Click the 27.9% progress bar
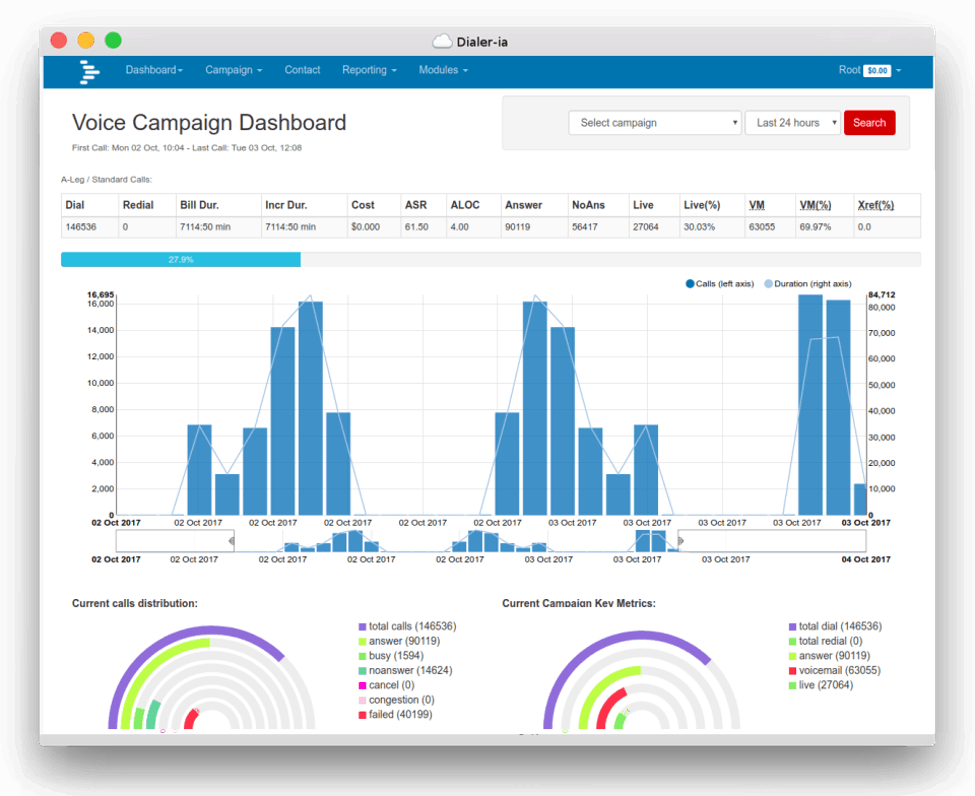 tap(181, 259)
